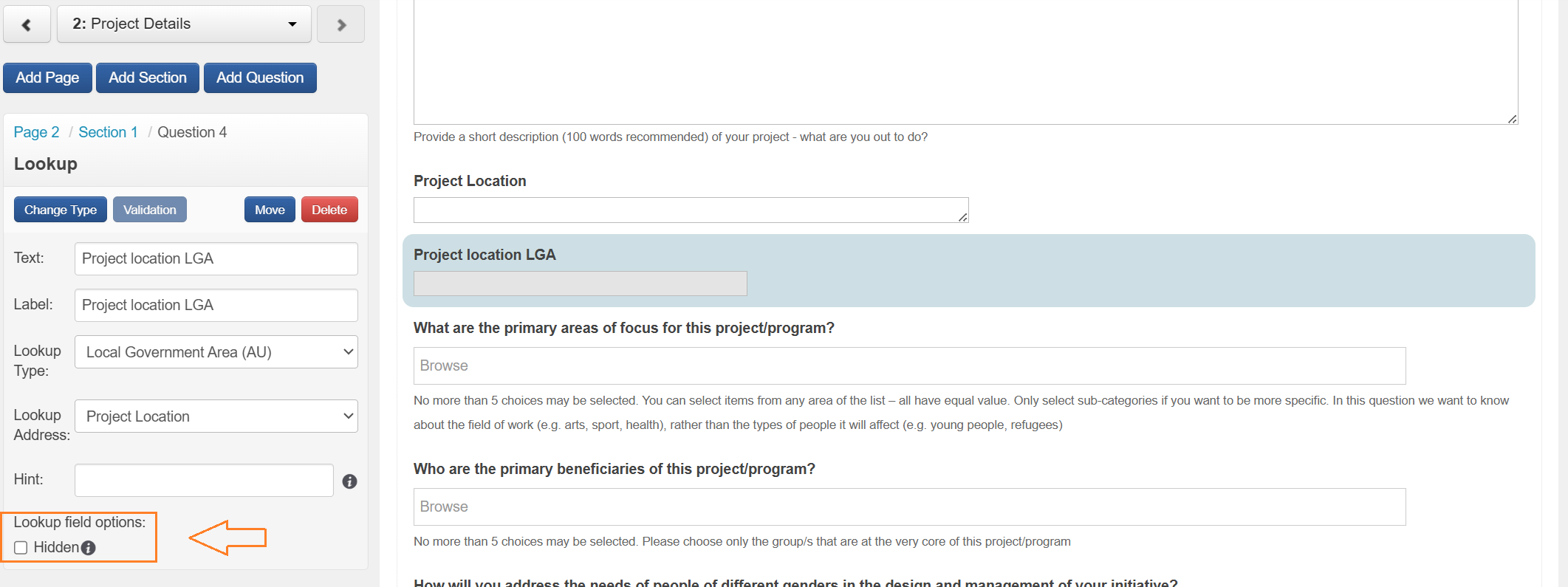Toggle the Hidden checkbox

click(x=21, y=548)
